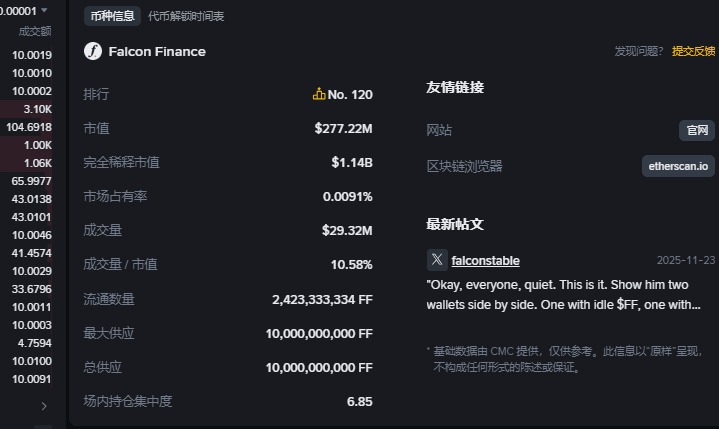Open the 官网 official website button
This screenshot has height=429, width=719.
(696, 130)
